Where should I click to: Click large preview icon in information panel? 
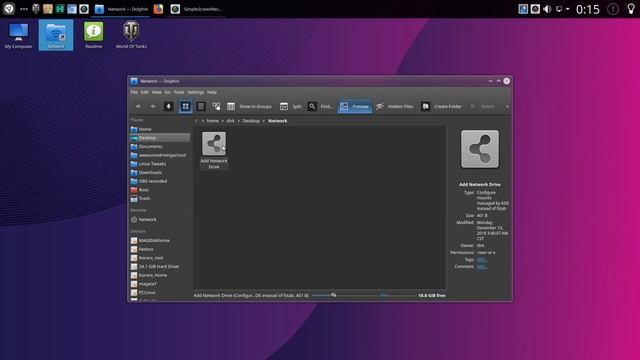(480, 149)
